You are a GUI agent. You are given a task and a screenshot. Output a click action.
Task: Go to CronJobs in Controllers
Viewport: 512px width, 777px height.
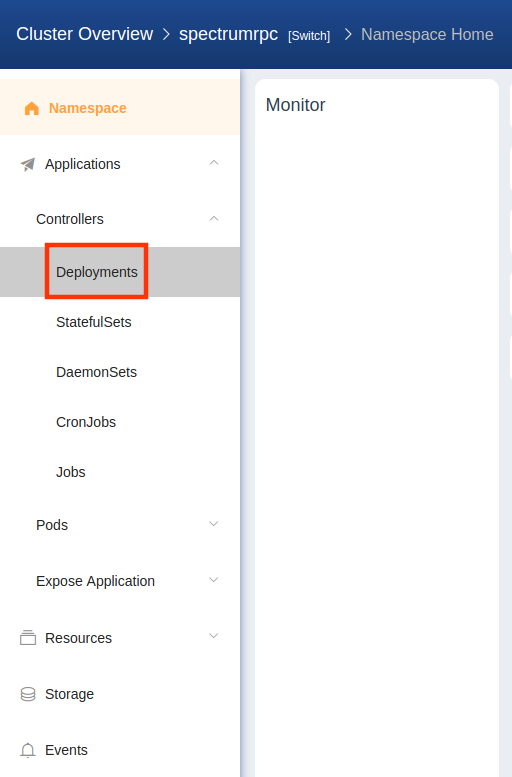click(86, 422)
